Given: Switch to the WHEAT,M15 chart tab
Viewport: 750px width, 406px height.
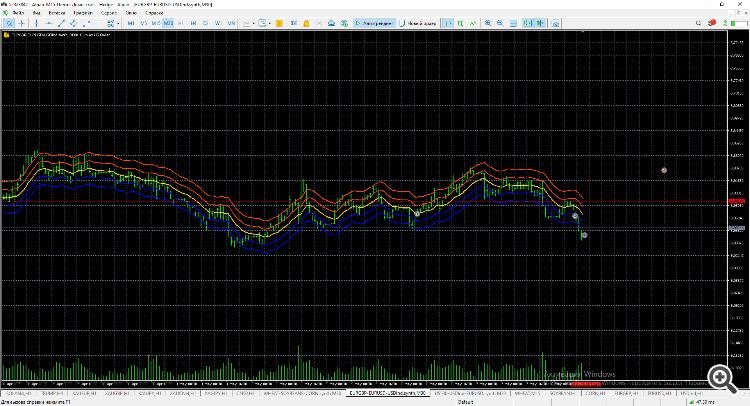Looking at the screenshot, I should point(527,393).
